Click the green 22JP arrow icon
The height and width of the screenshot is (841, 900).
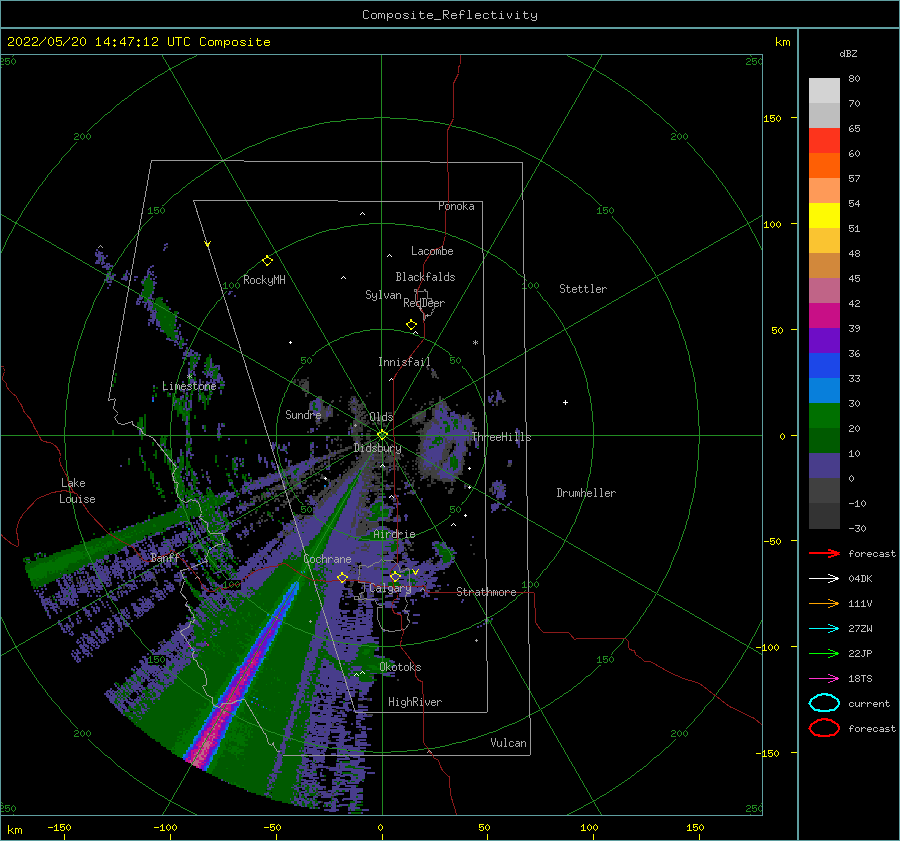click(824, 653)
